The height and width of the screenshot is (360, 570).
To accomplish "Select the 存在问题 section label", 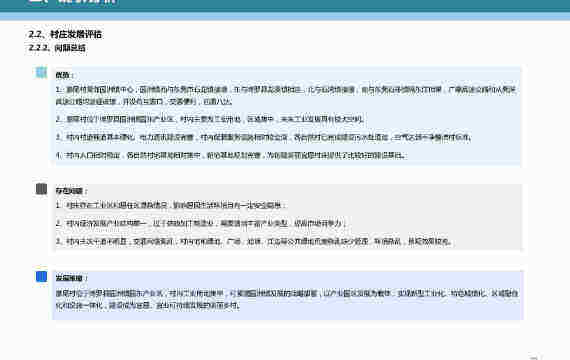I will 71,191.
